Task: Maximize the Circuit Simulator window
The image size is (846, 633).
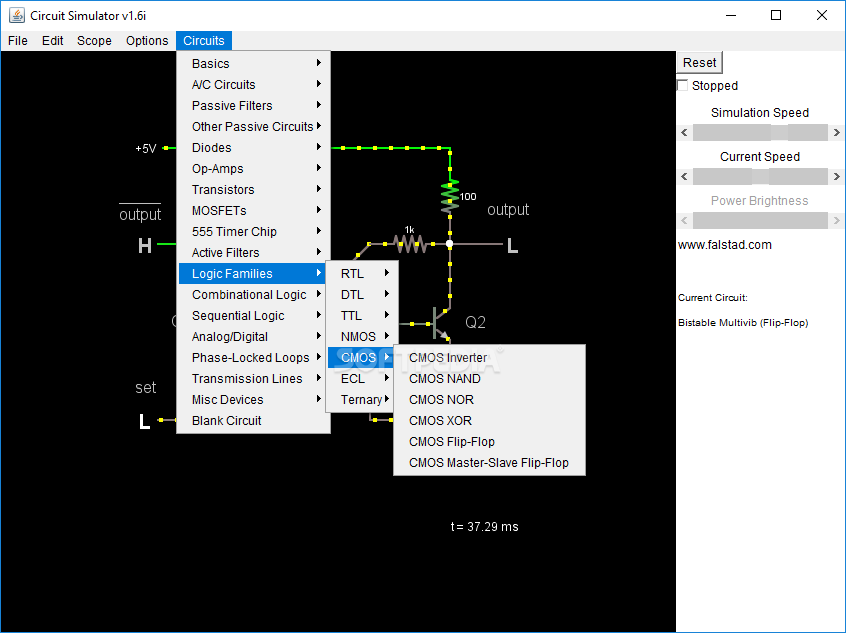Action: (776, 15)
